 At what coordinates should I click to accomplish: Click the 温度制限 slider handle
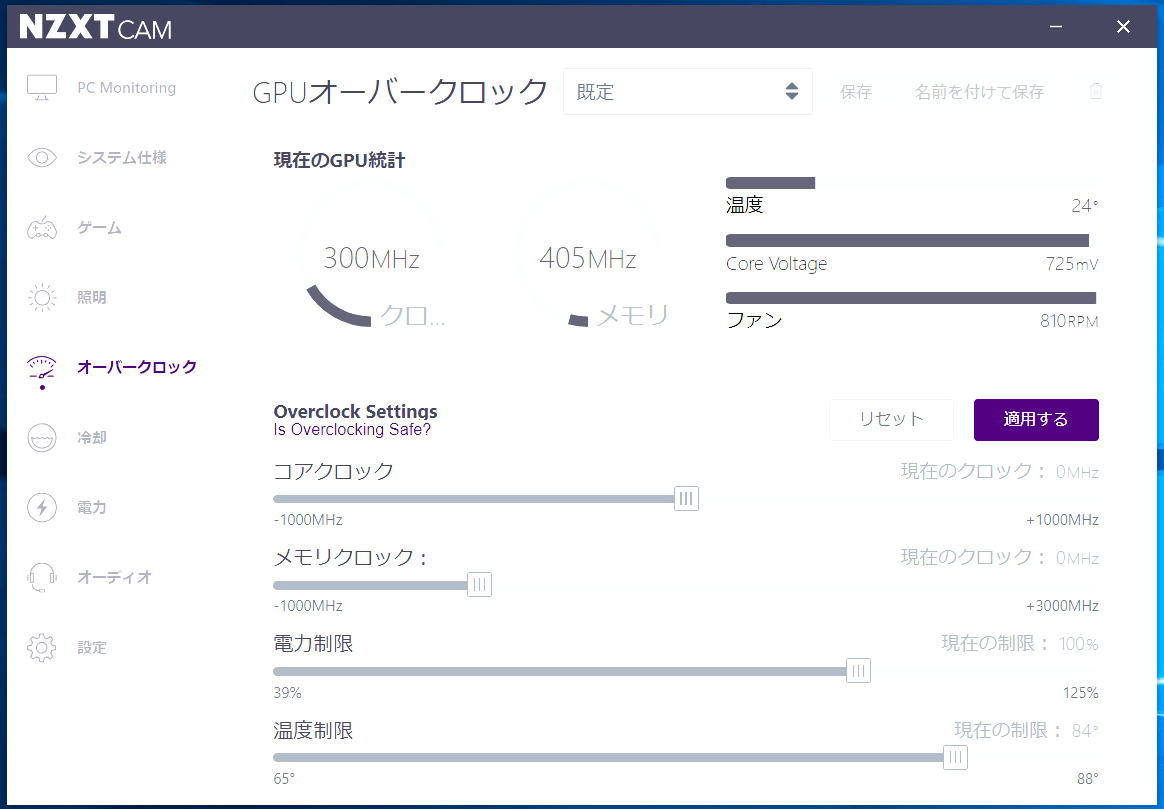(955, 757)
